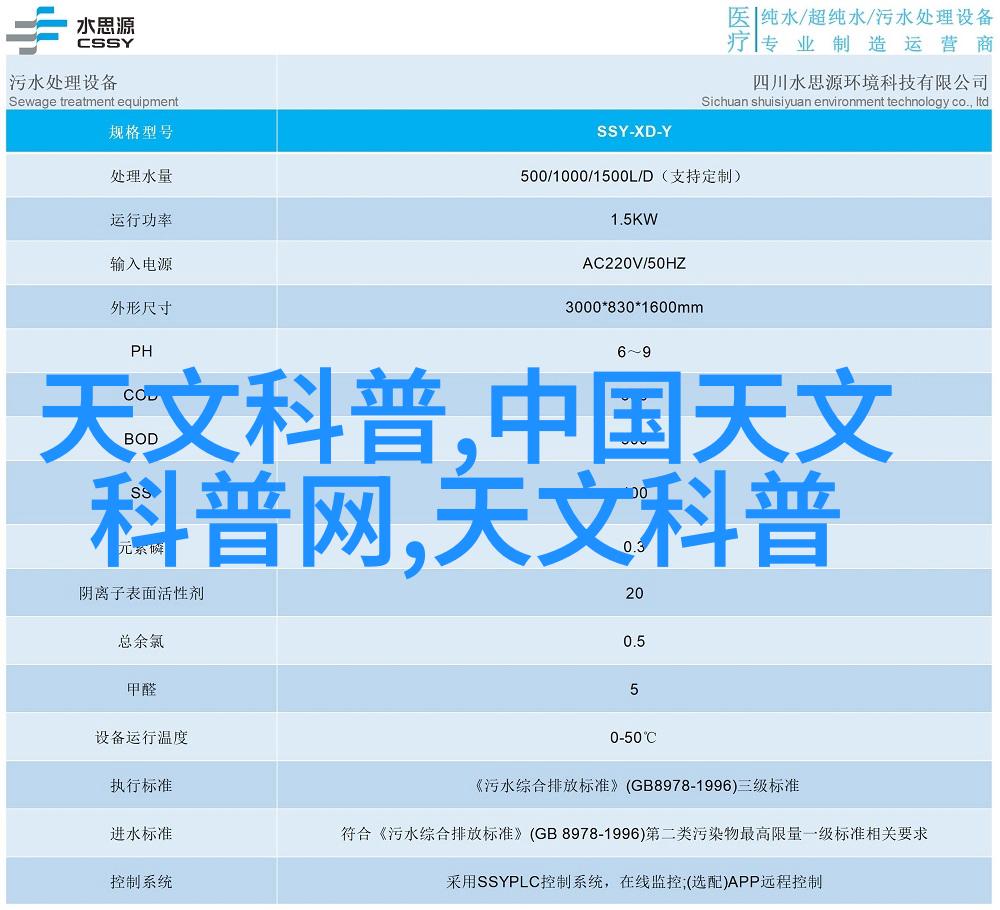The width and height of the screenshot is (1000, 910).
Task: Click the 阴离子表面活性剂 row label
Action: click(x=141, y=594)
